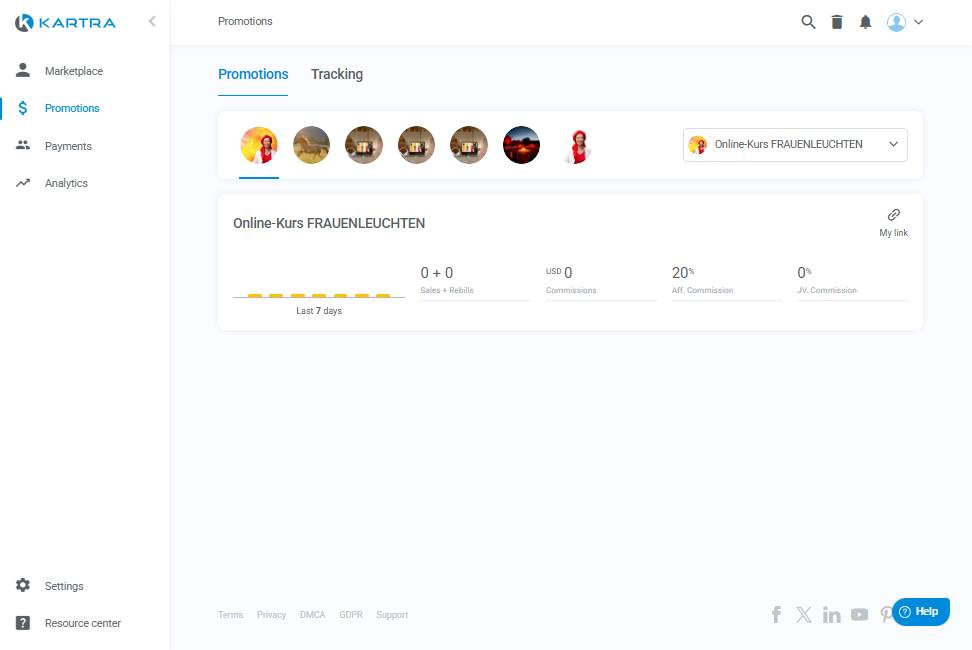Collapse the sidebar with the chevron arrow
Image resolution: width=972 pixels, height=650 pixels.
coord(152,22)
